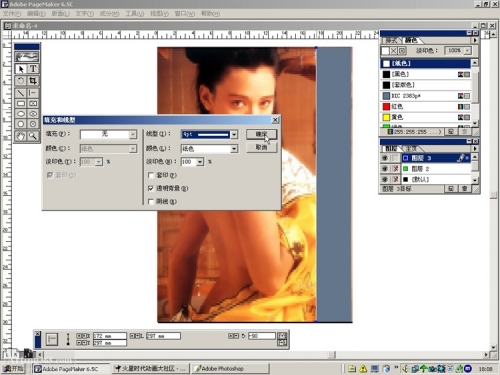This screenshot has width=500, height=375.
Task: Toggle the stroke overprint checkbox
Action: tap(151, 175)
